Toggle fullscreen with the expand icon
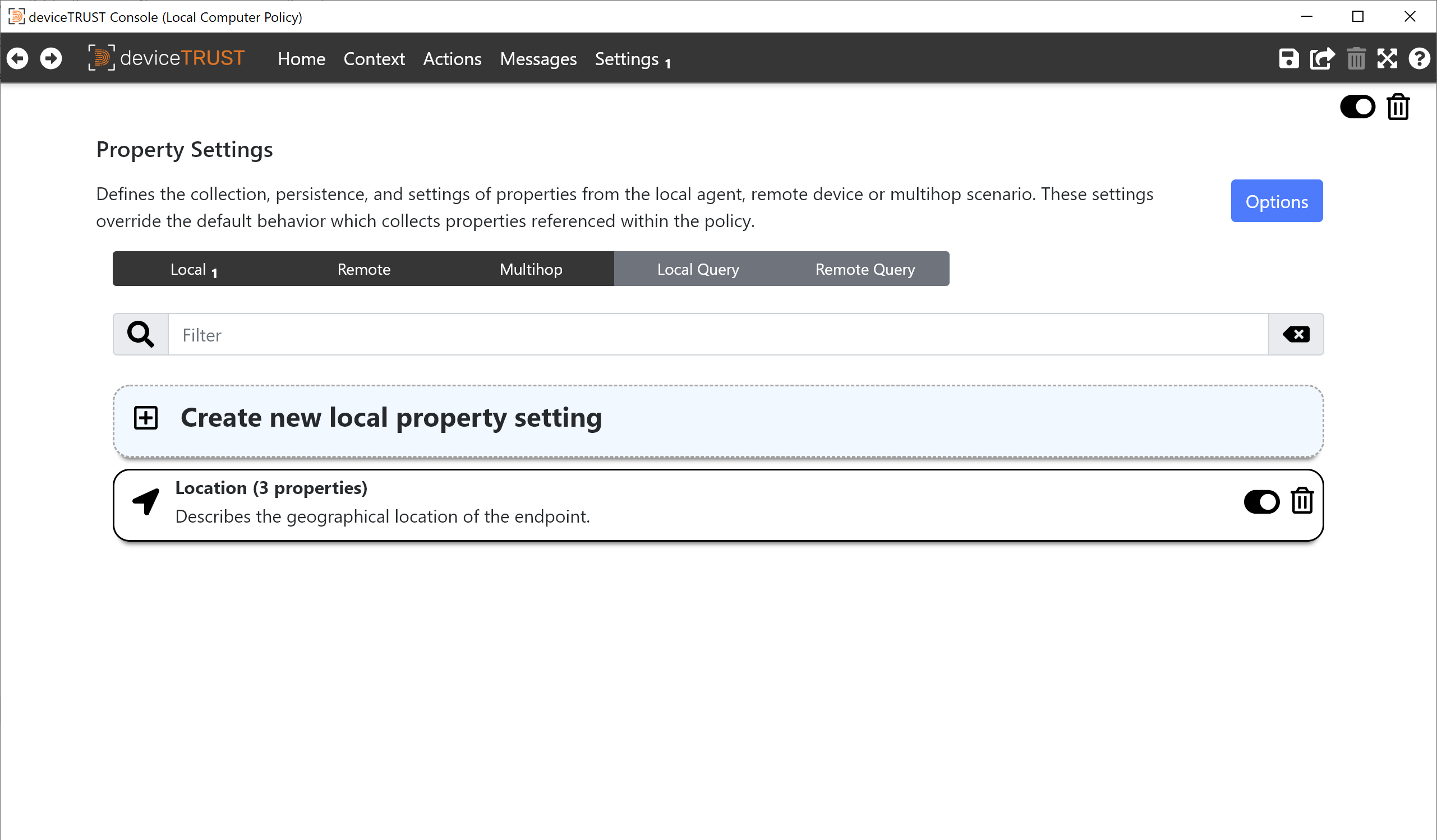The image size is (1437, 840). click(x=1388, y=58)
